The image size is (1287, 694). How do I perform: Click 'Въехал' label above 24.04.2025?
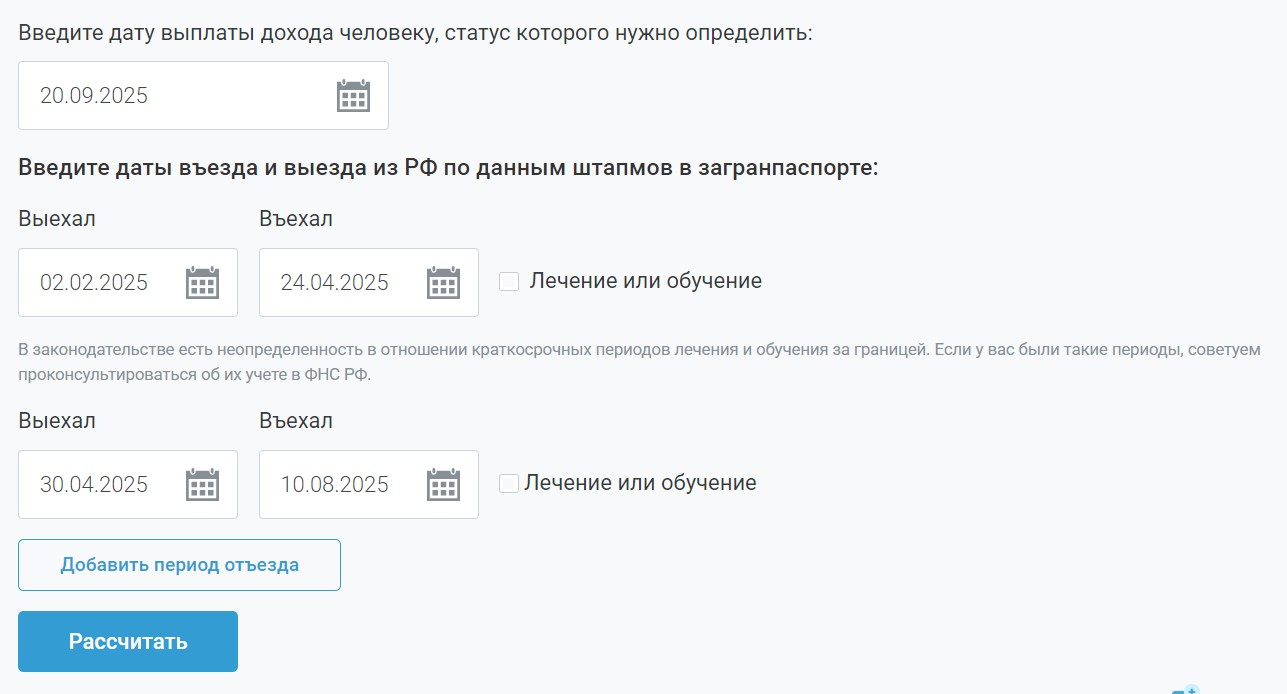296,219
